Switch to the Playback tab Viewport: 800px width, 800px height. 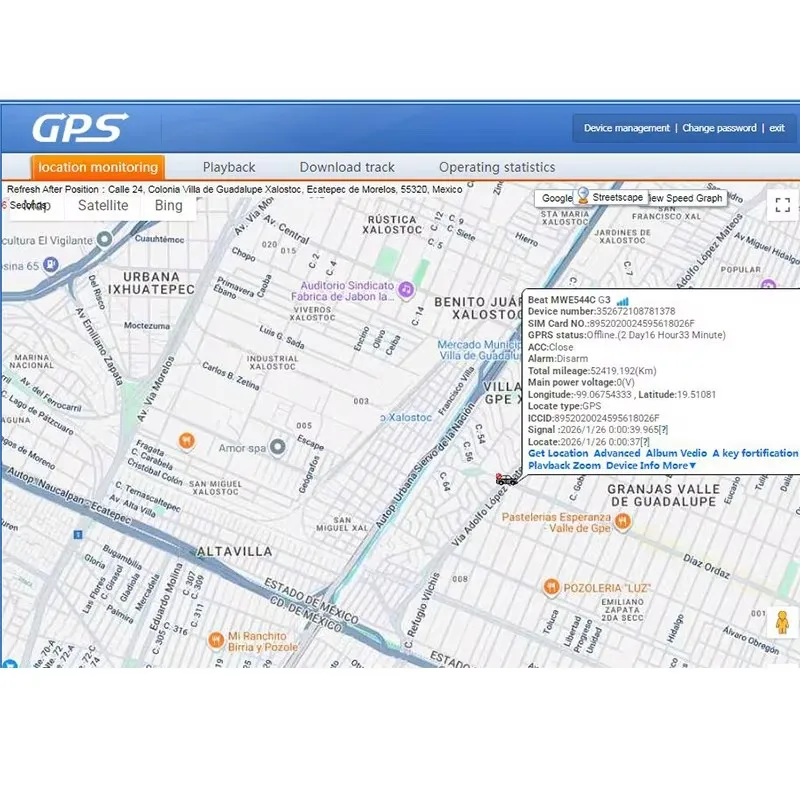click(229, 167)
